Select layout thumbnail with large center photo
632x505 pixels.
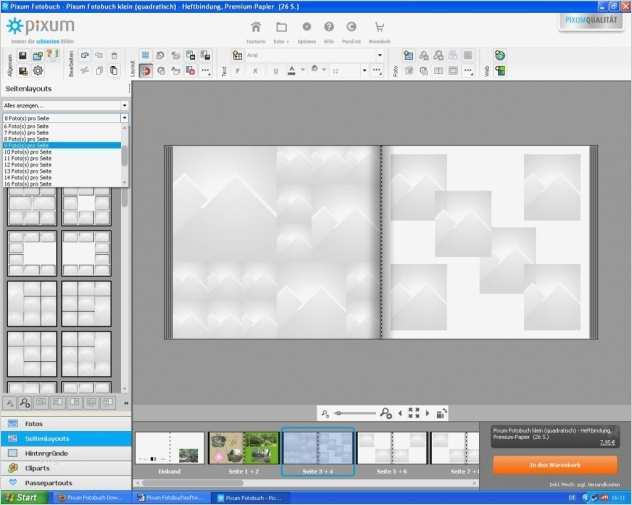point(32,253)
